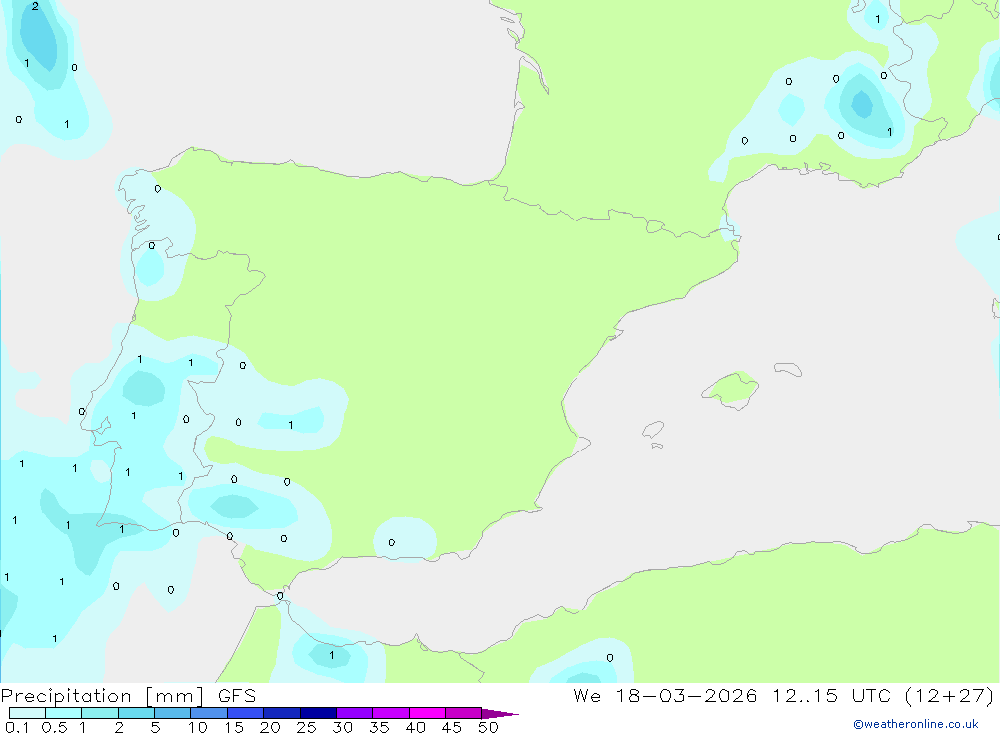Click the 45–50 mm legend color swatch
This screenshot has width=1000, height=733.
click(x=464, y=713)
